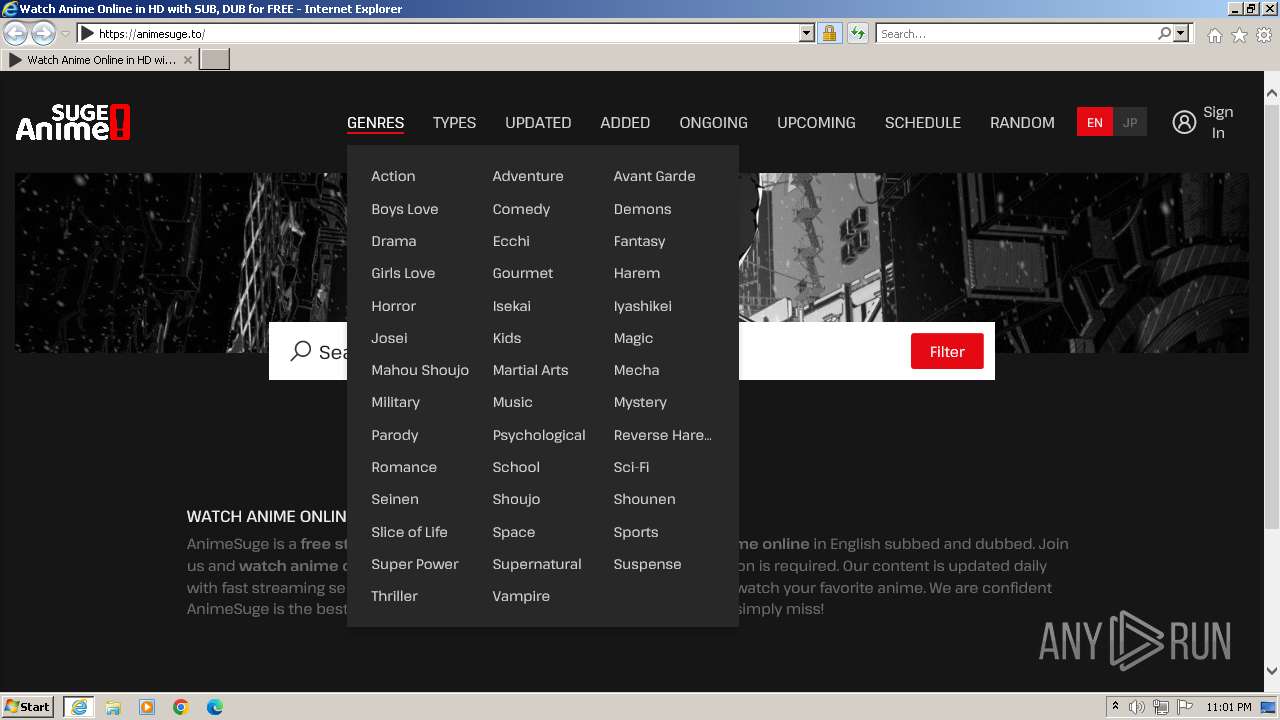Select Adventure genre

coord(528,176)
